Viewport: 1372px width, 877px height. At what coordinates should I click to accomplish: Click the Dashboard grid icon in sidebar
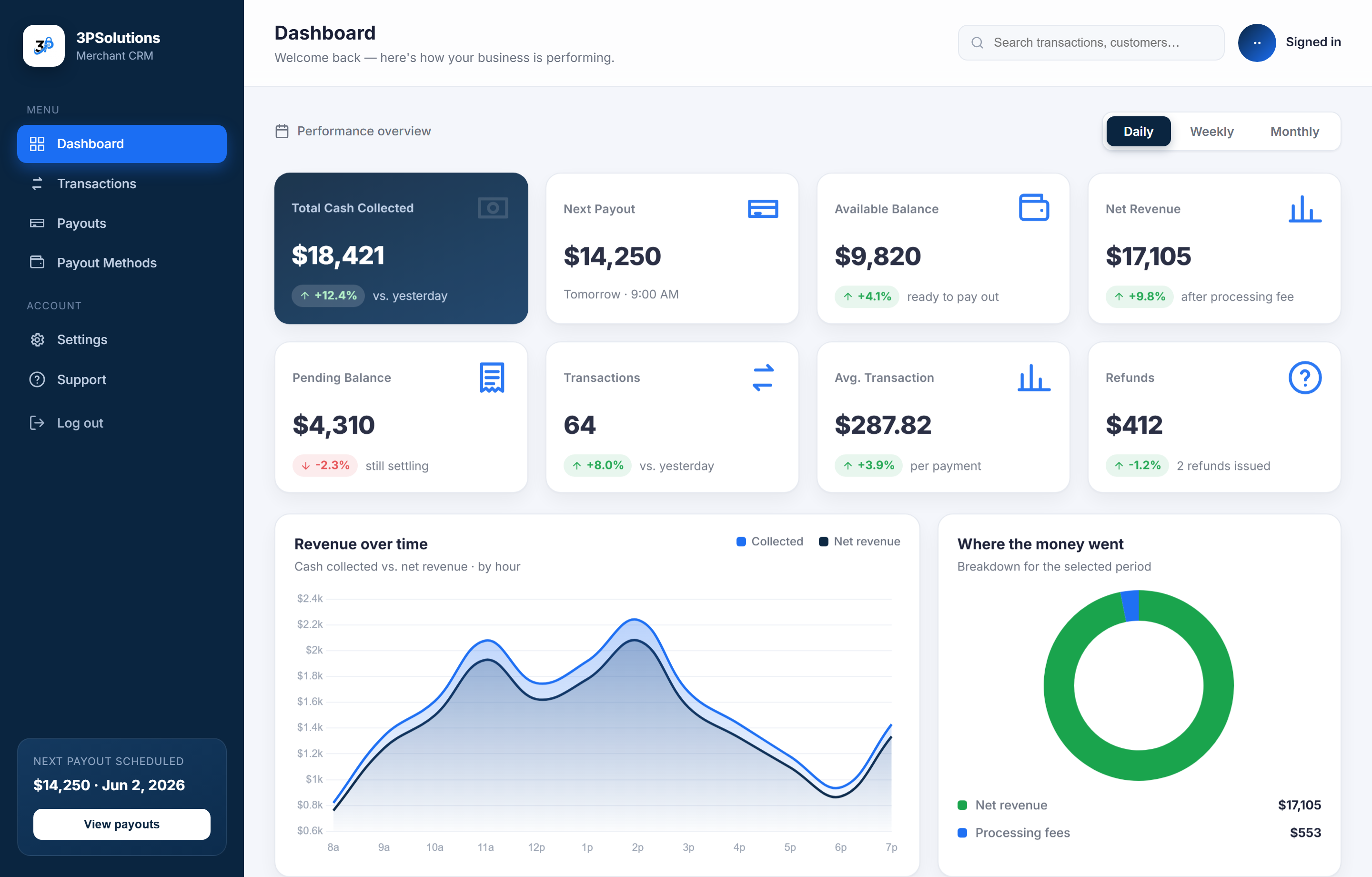tap(37, 143)
